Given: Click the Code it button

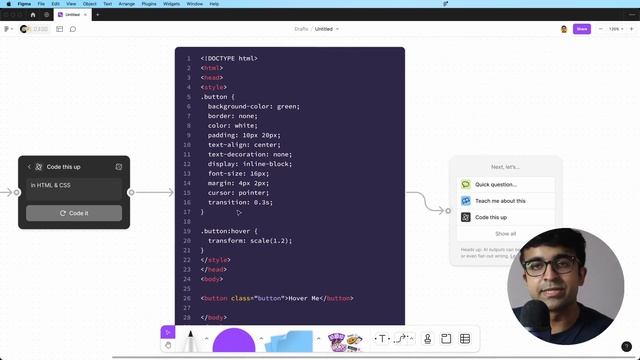Looking at the screenshot, I should click(74, 213).
